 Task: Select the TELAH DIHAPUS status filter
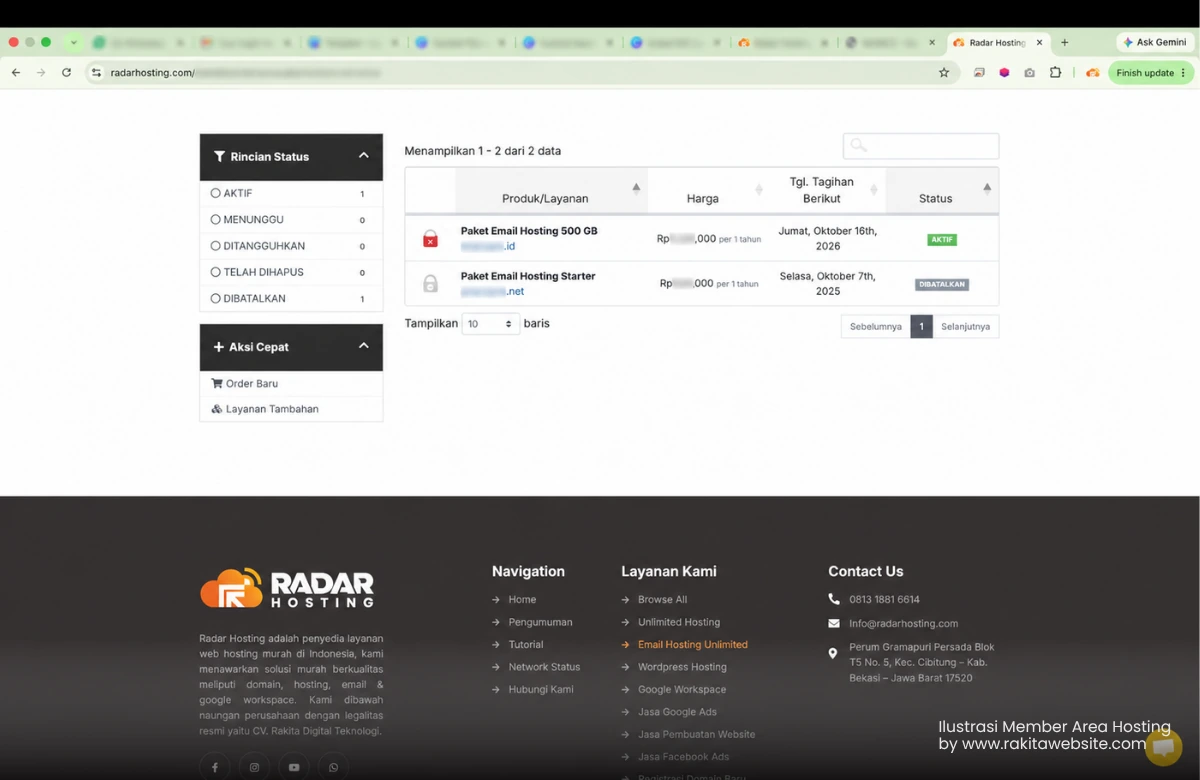coord(291,272)
